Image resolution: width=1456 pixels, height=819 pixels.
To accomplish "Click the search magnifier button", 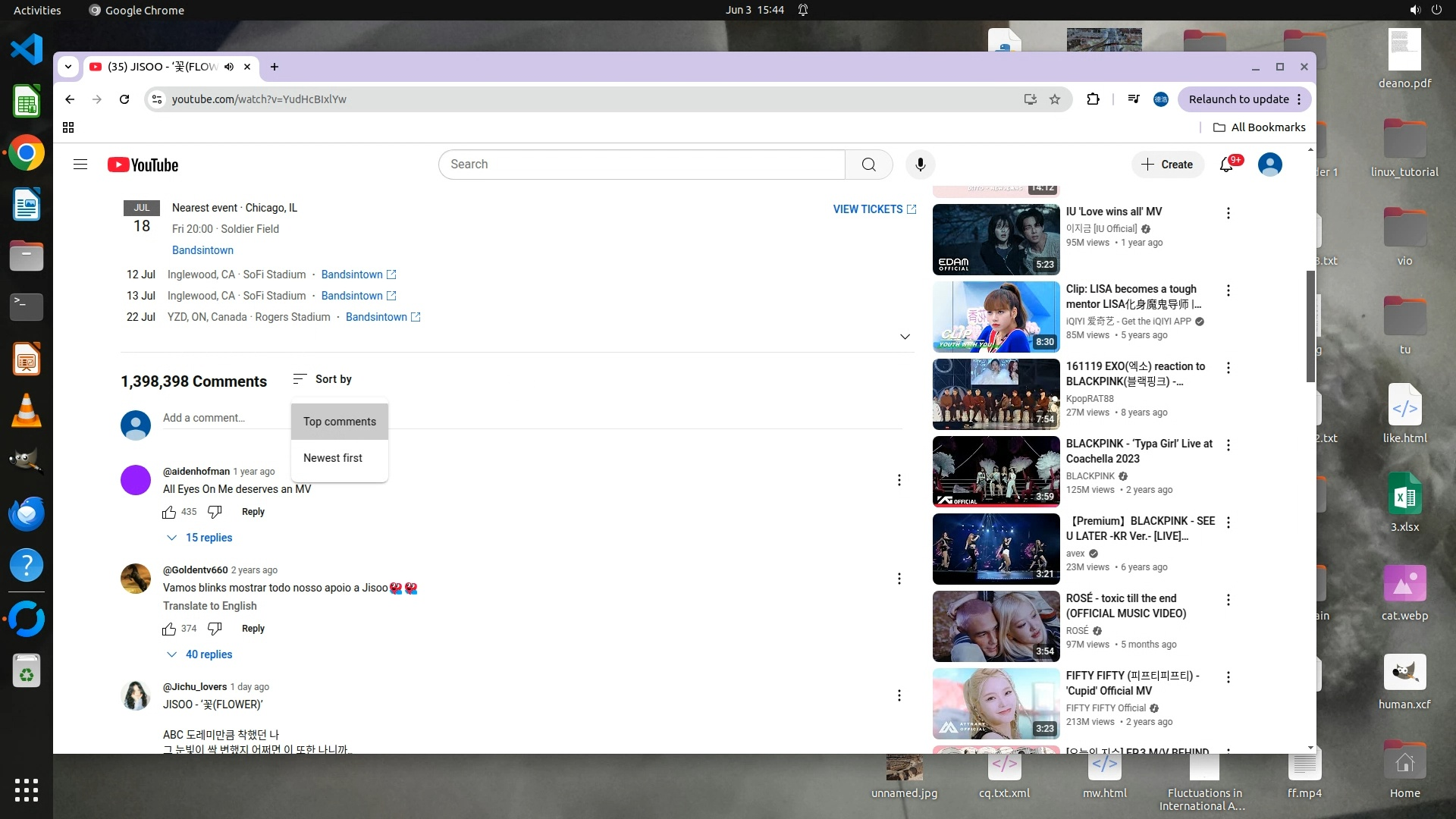I will (x=869, y=165).
